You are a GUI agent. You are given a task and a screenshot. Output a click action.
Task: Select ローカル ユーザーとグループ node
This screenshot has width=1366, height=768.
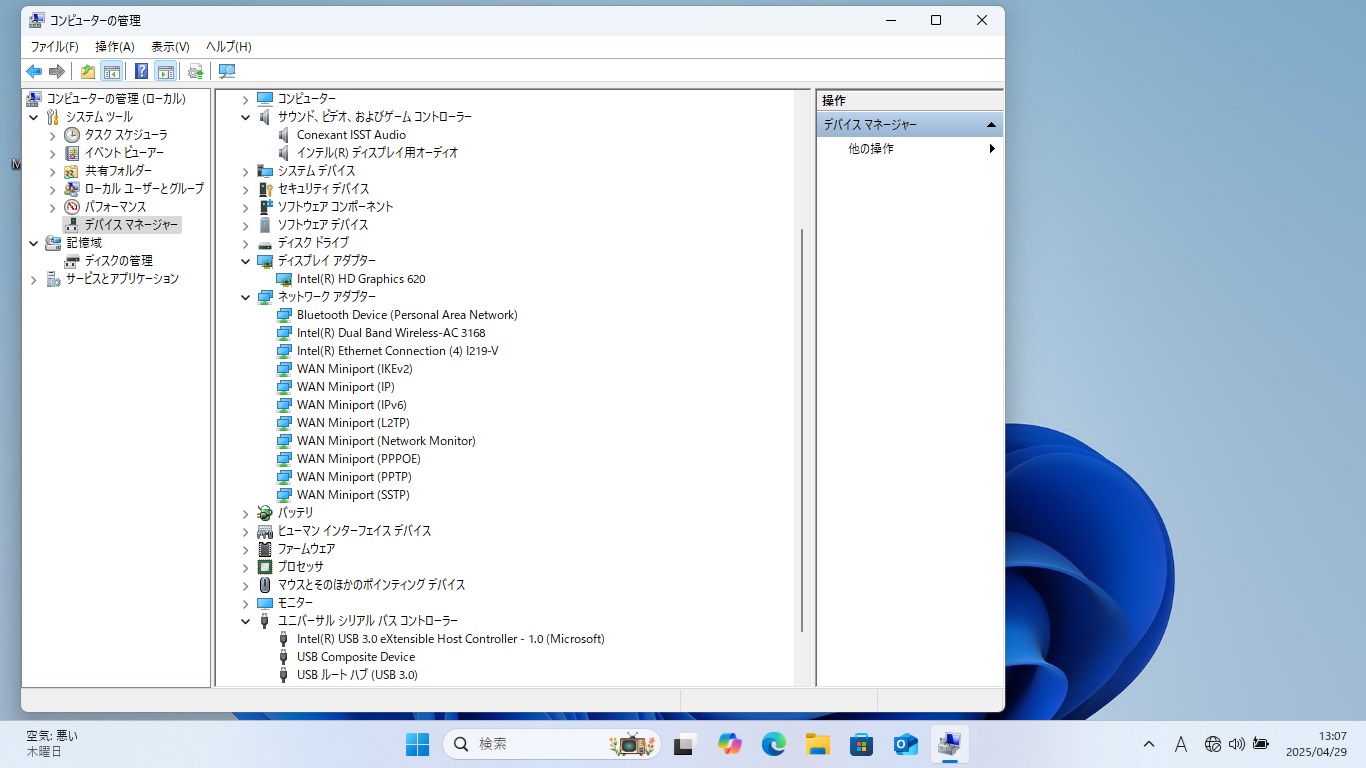144,189
